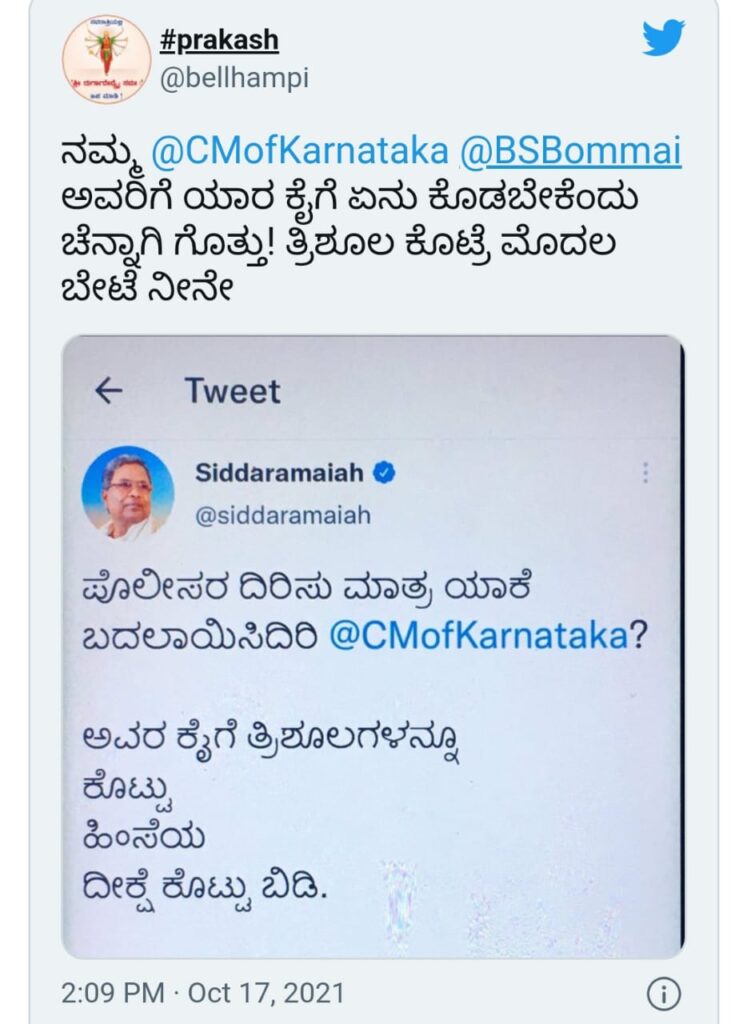Select the @siddaramaiah handle text
This screenshot has width=747, height=1024.
(283, 515)
